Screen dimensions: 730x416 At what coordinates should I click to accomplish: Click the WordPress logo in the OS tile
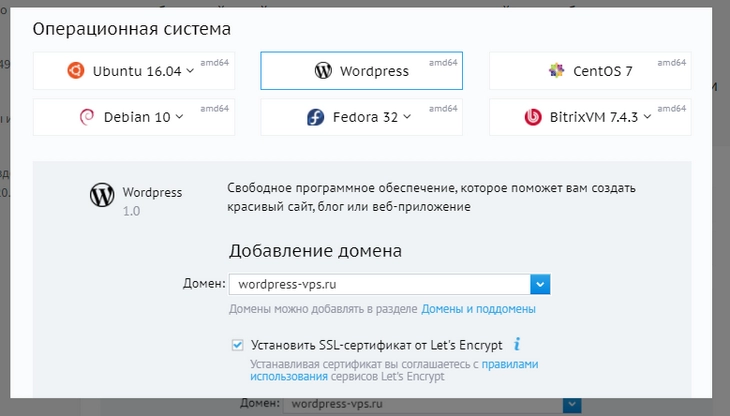[x=323, y=71]
